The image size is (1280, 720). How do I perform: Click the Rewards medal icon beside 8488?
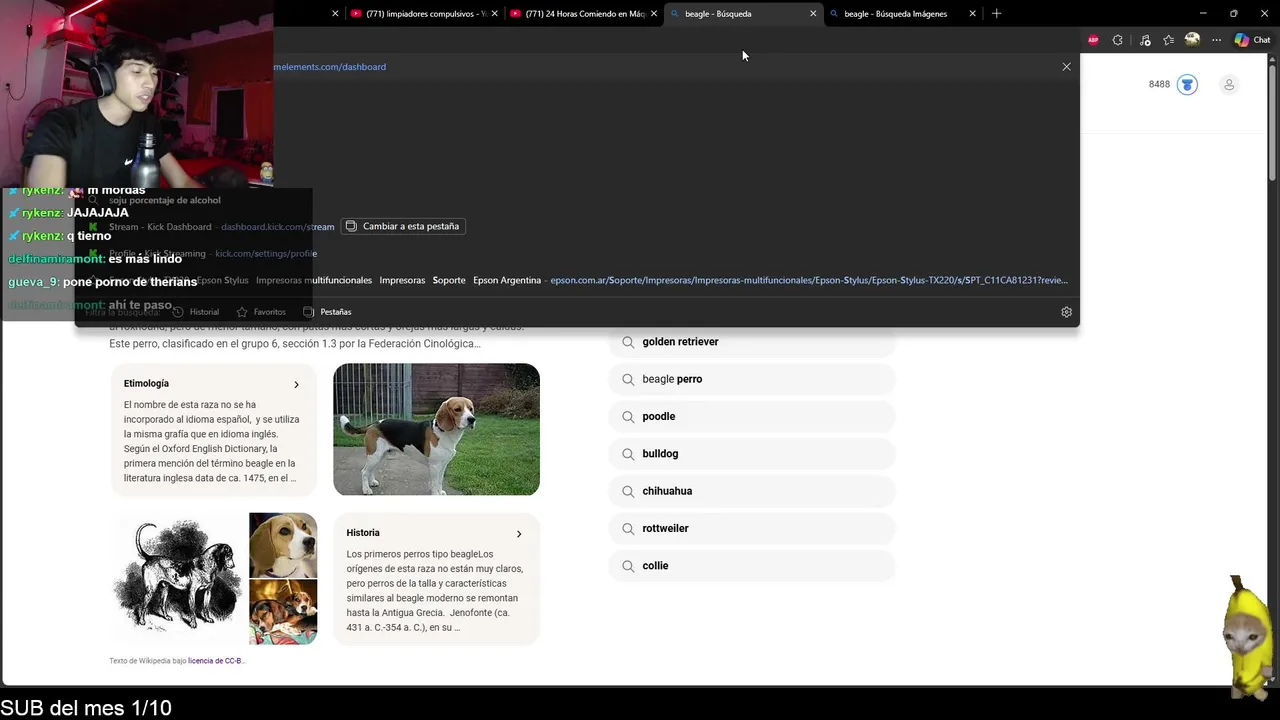click(1187, 84)
